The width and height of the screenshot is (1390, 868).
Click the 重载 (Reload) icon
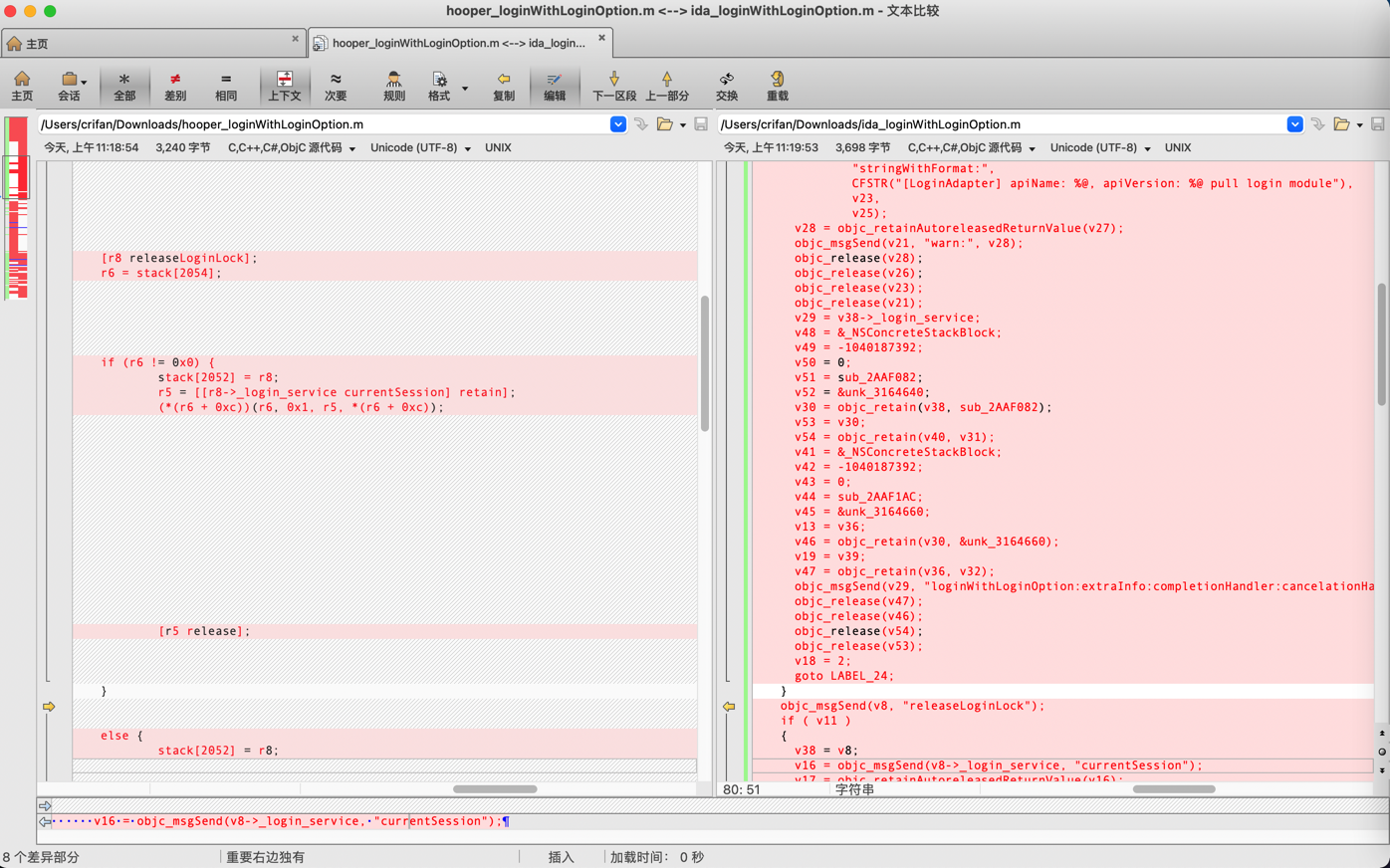tap(778, 86)
